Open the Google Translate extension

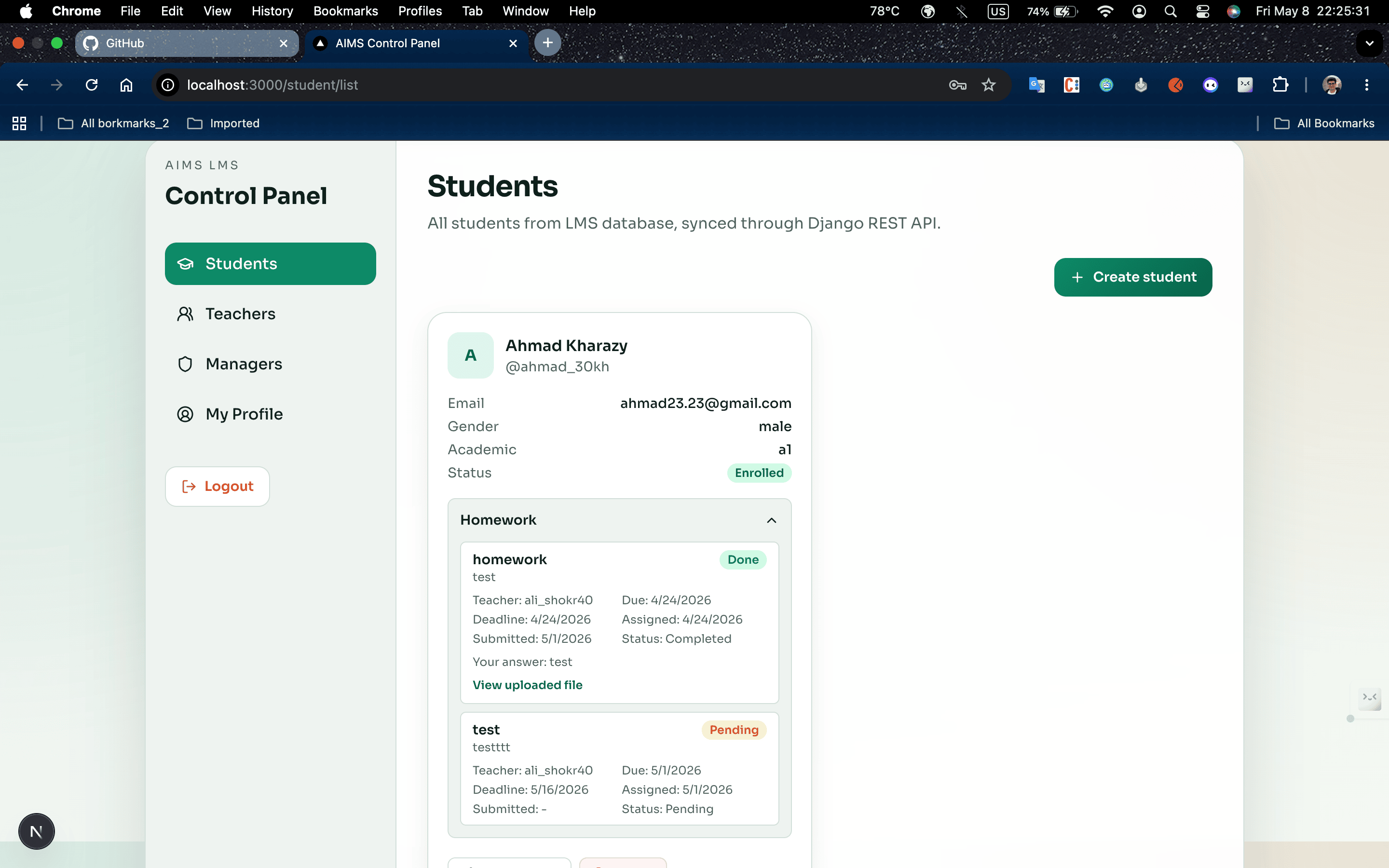point(1036,85)
